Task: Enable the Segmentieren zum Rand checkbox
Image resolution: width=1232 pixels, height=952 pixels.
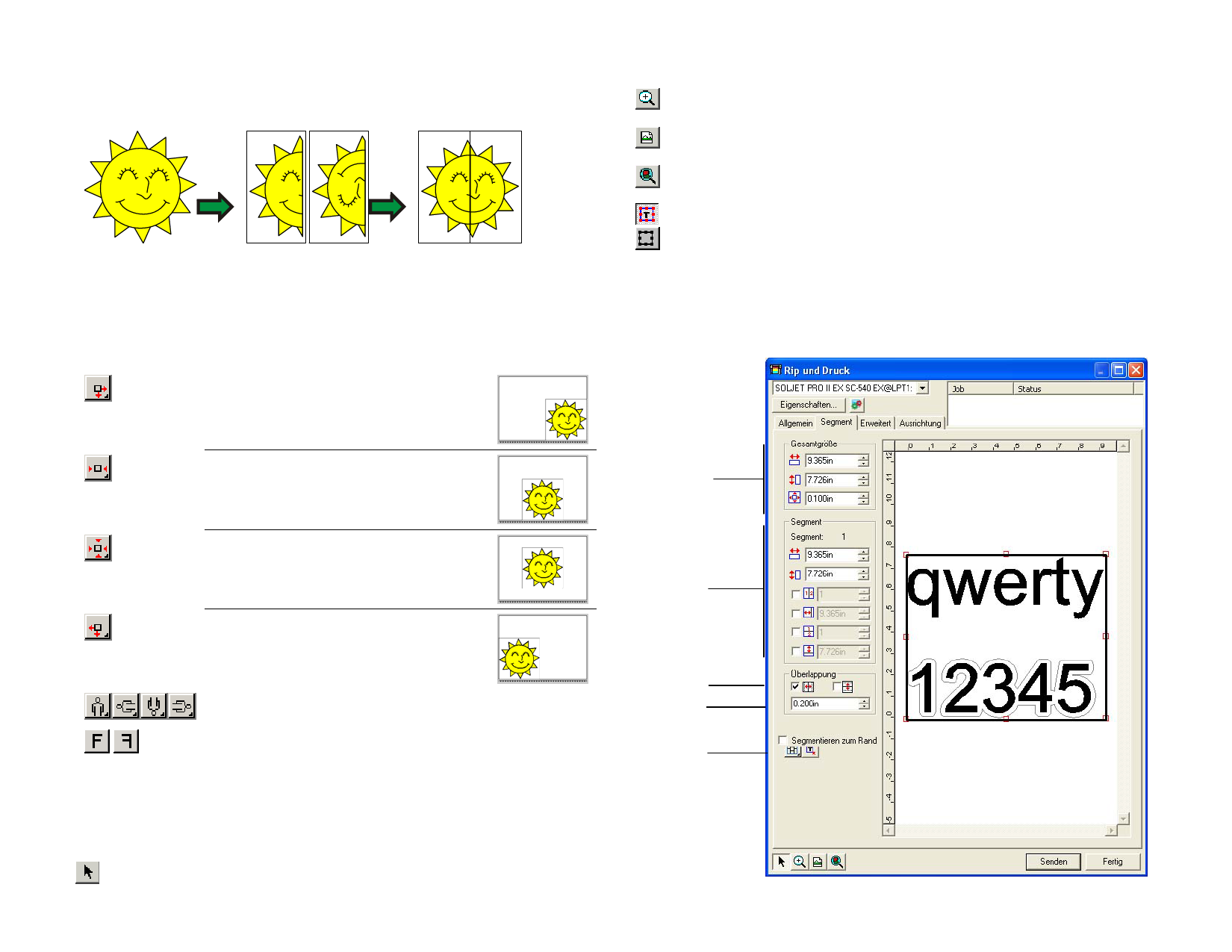Action: click(x=783, y=740)
